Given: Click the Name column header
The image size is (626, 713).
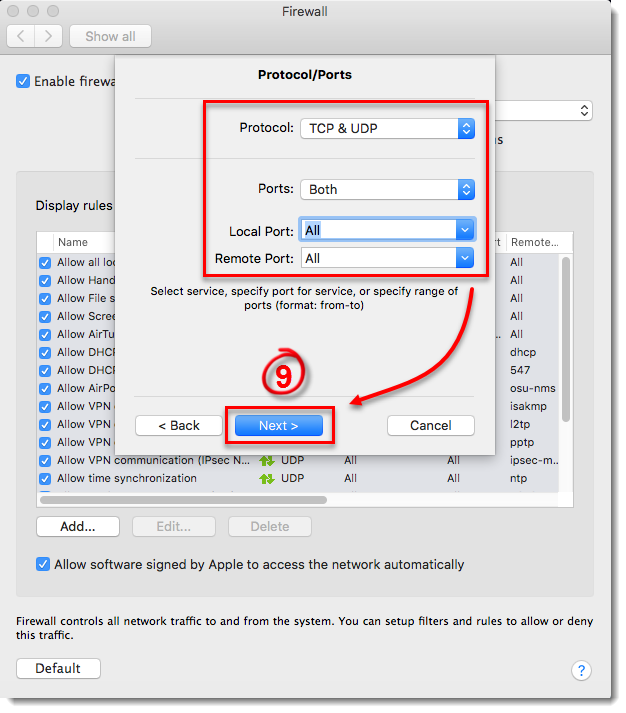Looking at the screenshot, I should [73, 242].
